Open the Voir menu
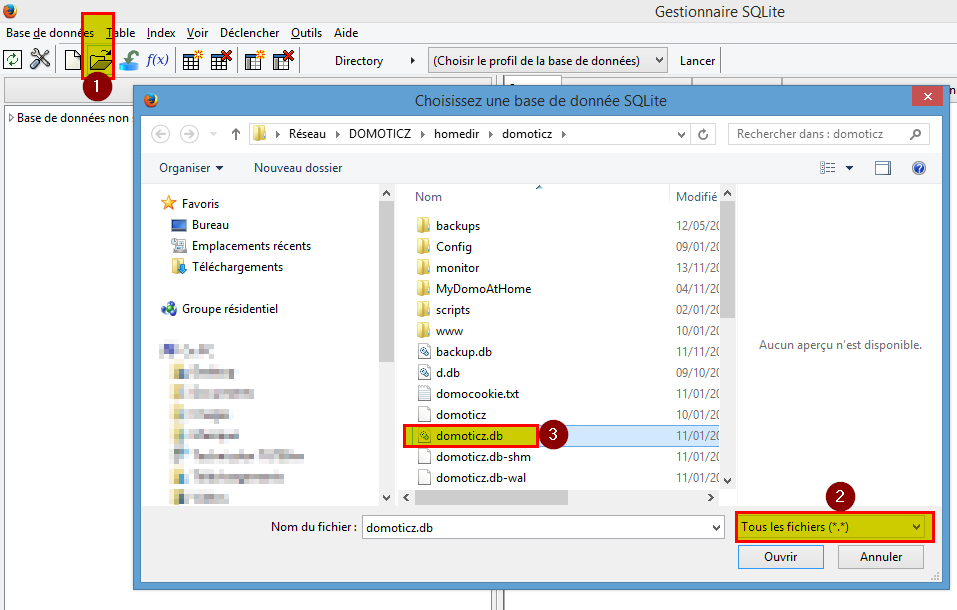957x610 pixels. (x=197, y=33)
